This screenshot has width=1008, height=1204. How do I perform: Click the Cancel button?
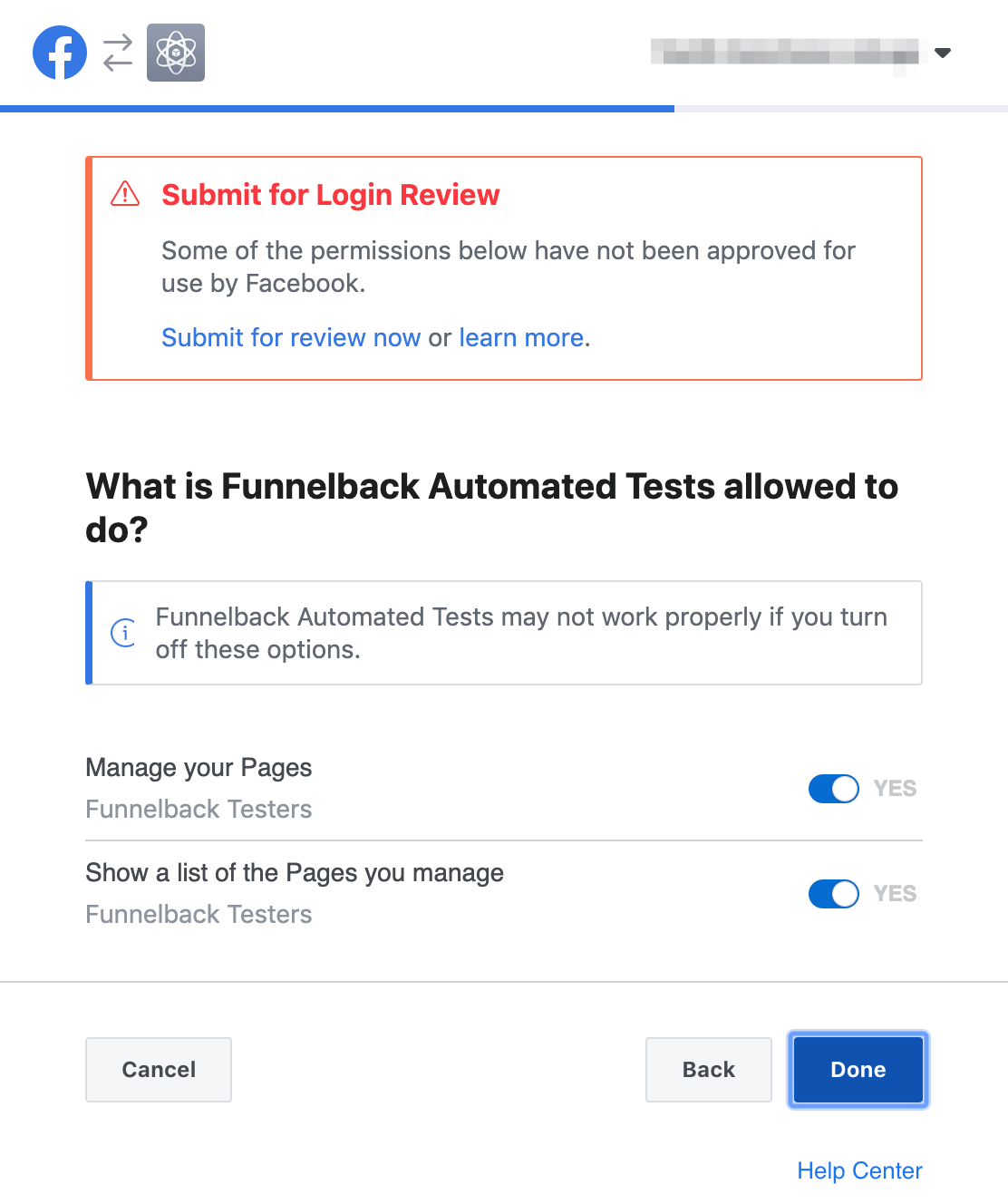(158, 1070)
